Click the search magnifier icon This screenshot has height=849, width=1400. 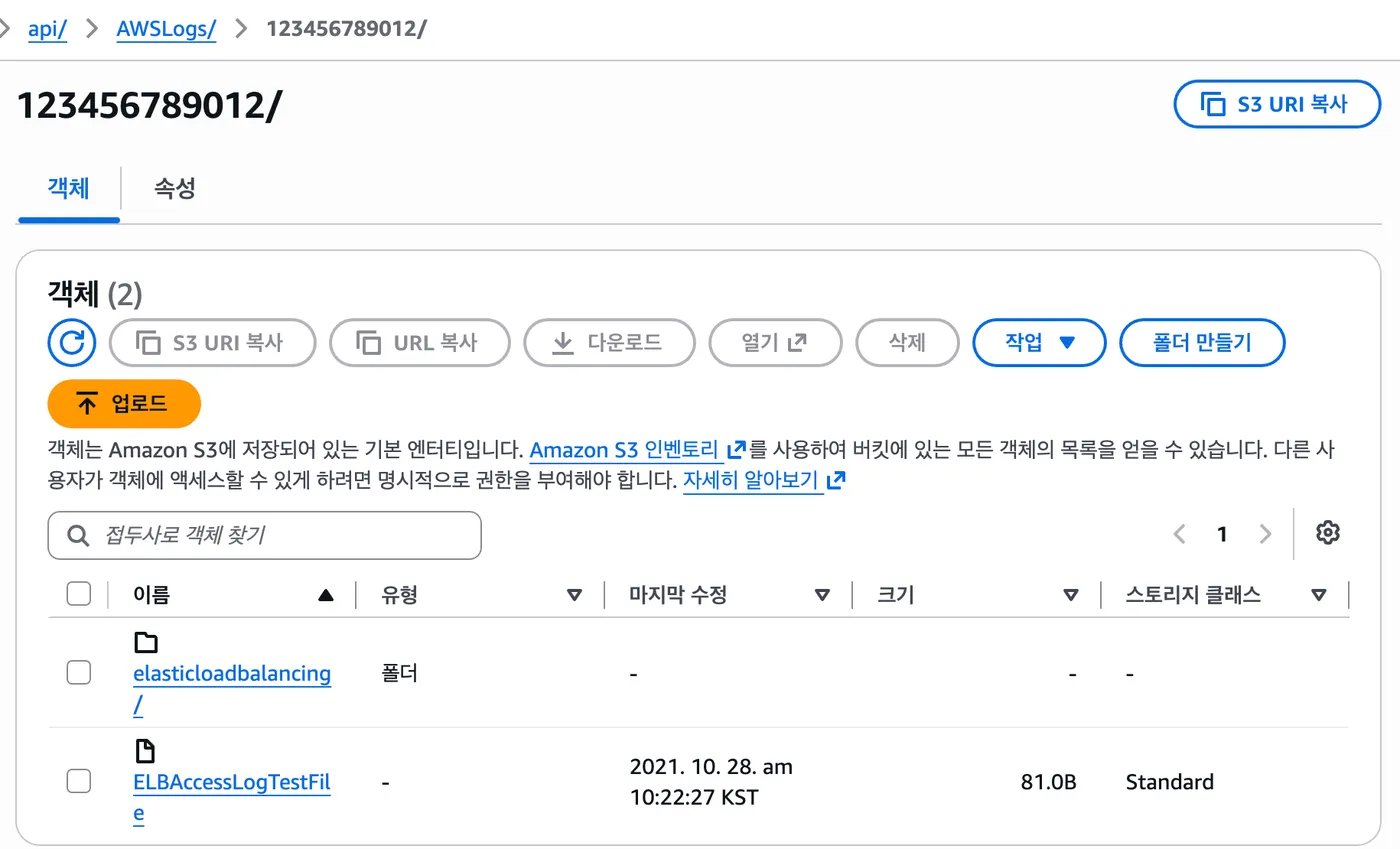[x=78, y=535]
